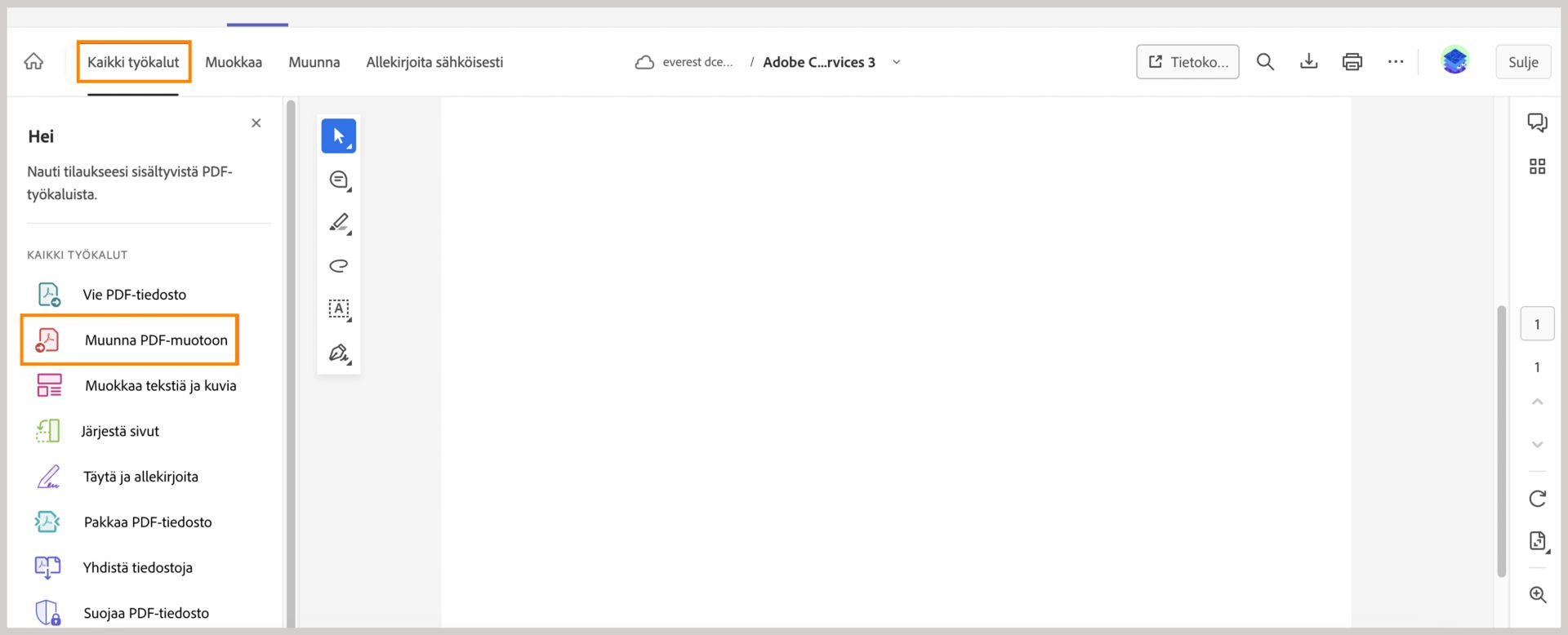
Task: Click the Pakkaa PDF-tiedosto compress icon
Action: tap(47, 522)
